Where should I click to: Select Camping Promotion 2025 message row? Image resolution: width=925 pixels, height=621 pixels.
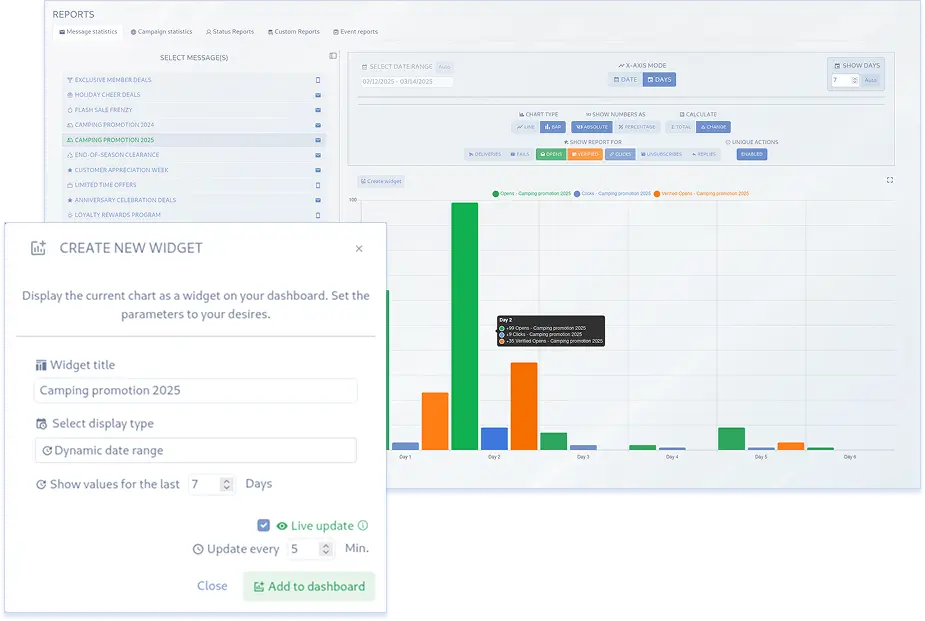tap(193, 140)
